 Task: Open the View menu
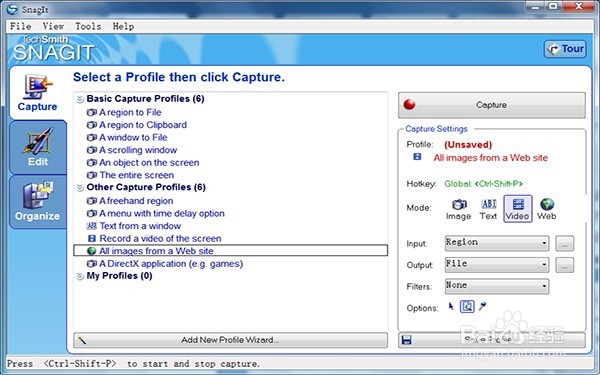53,26
